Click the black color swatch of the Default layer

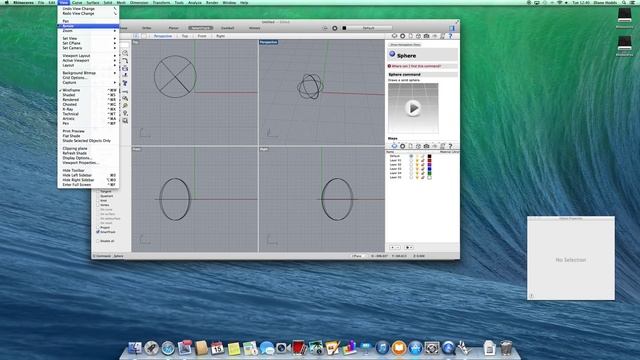(429, 156)
